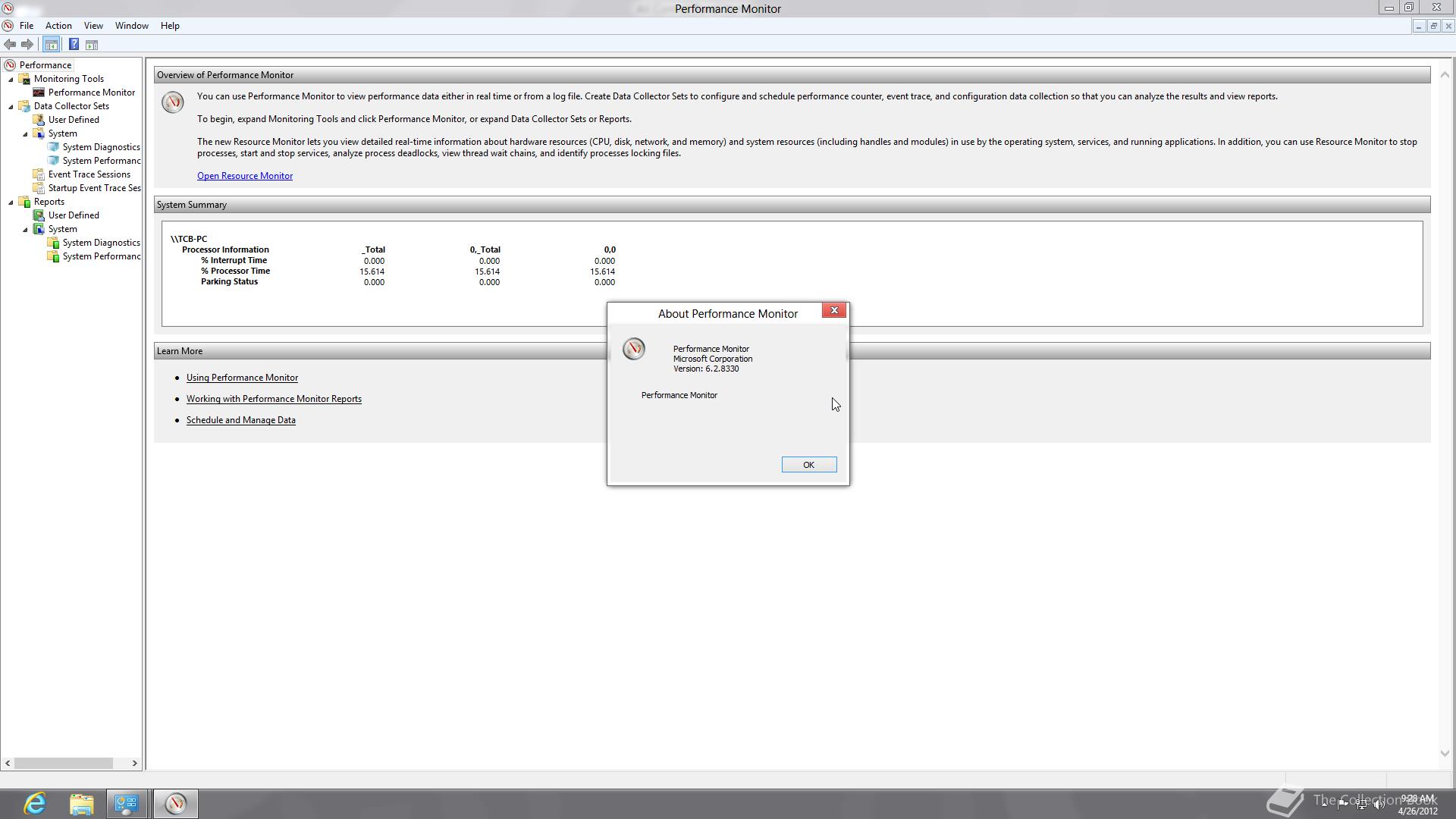
Task: Click the Data Collector Sets folder icon
Action: [x=24, y=106]
